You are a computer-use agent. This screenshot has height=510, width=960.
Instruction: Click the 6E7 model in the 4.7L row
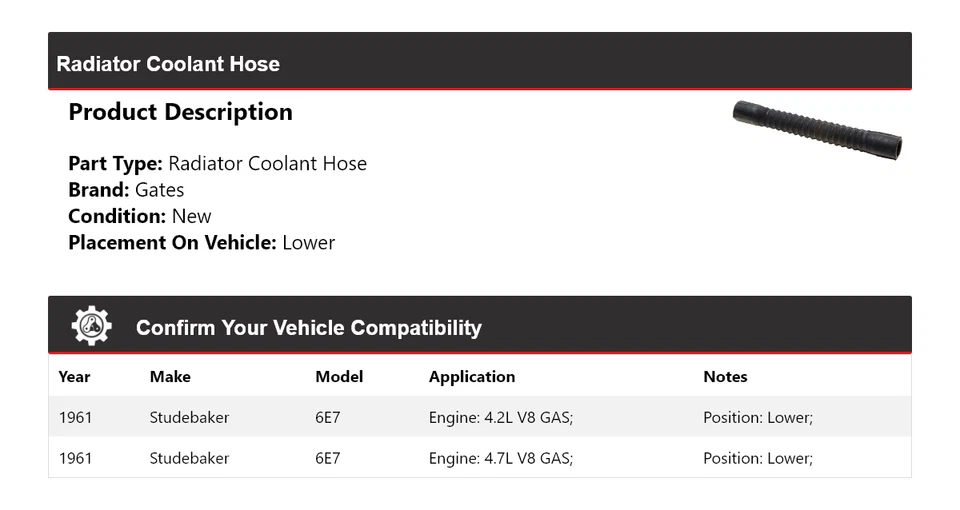tap(327, 458)
